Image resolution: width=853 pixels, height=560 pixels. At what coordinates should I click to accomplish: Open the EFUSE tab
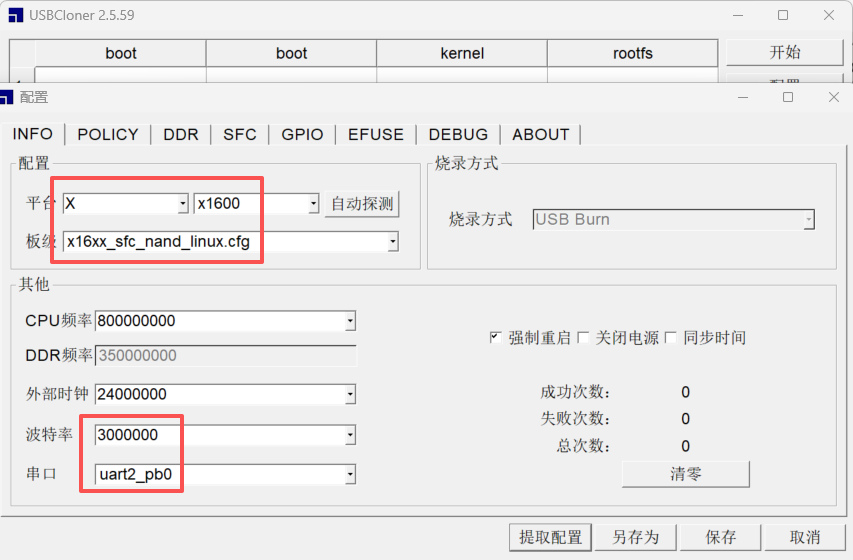pos(375,134)
